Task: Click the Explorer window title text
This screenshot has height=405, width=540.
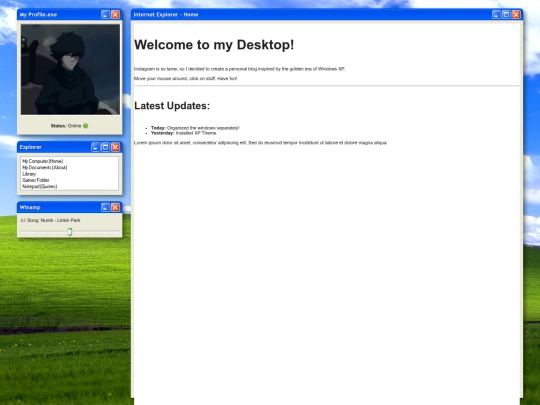Action: 31,147
